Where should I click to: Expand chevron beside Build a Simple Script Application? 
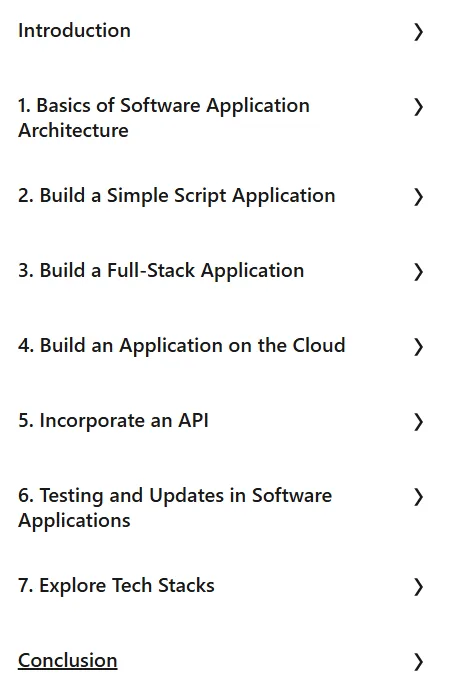pyautogui.click(x=418, y=197)
